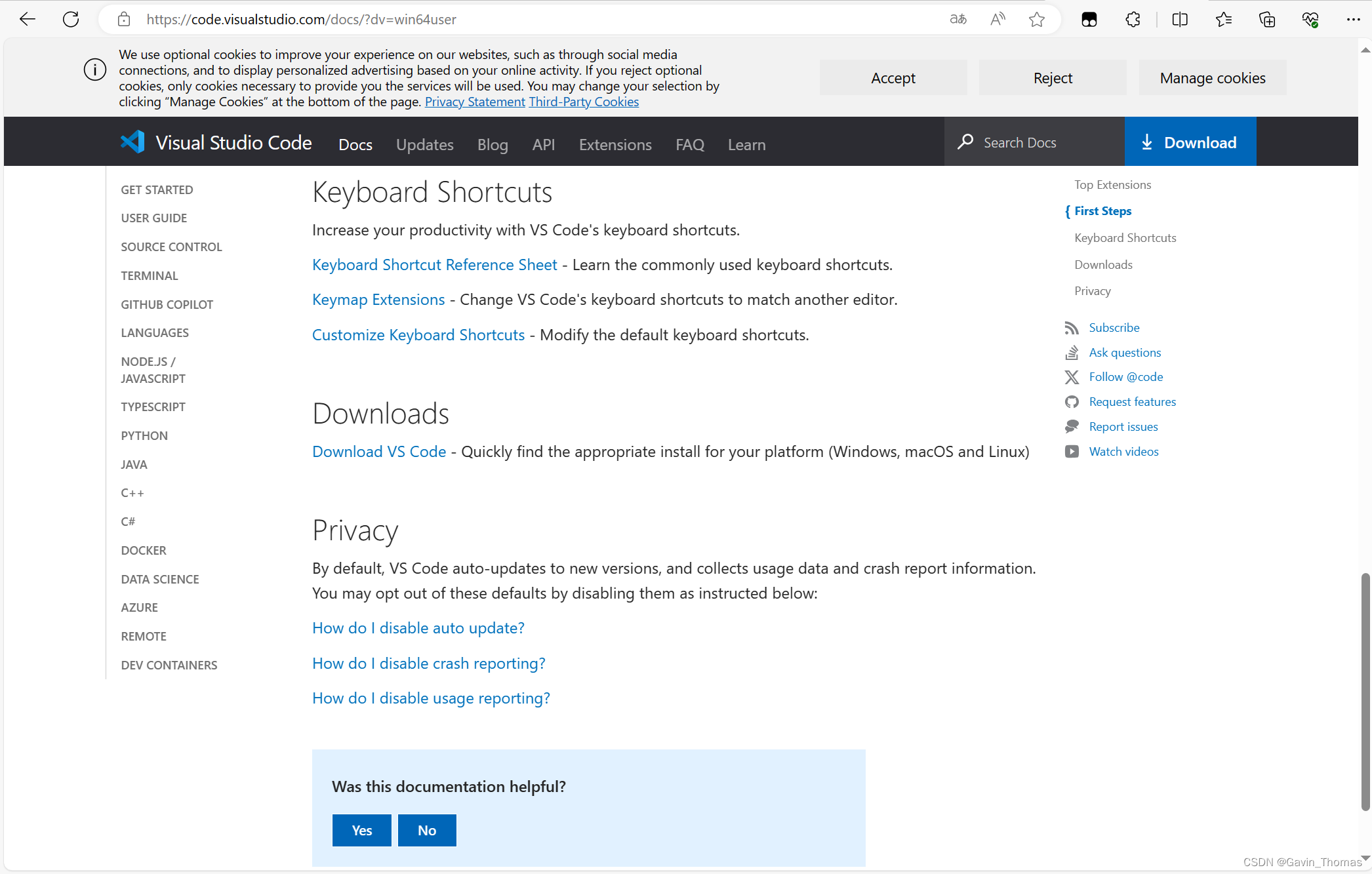Click the Yes documentation feedback button
This screenshot has width=1372, height=874.
pyautogui.click(x=361, y=829)
